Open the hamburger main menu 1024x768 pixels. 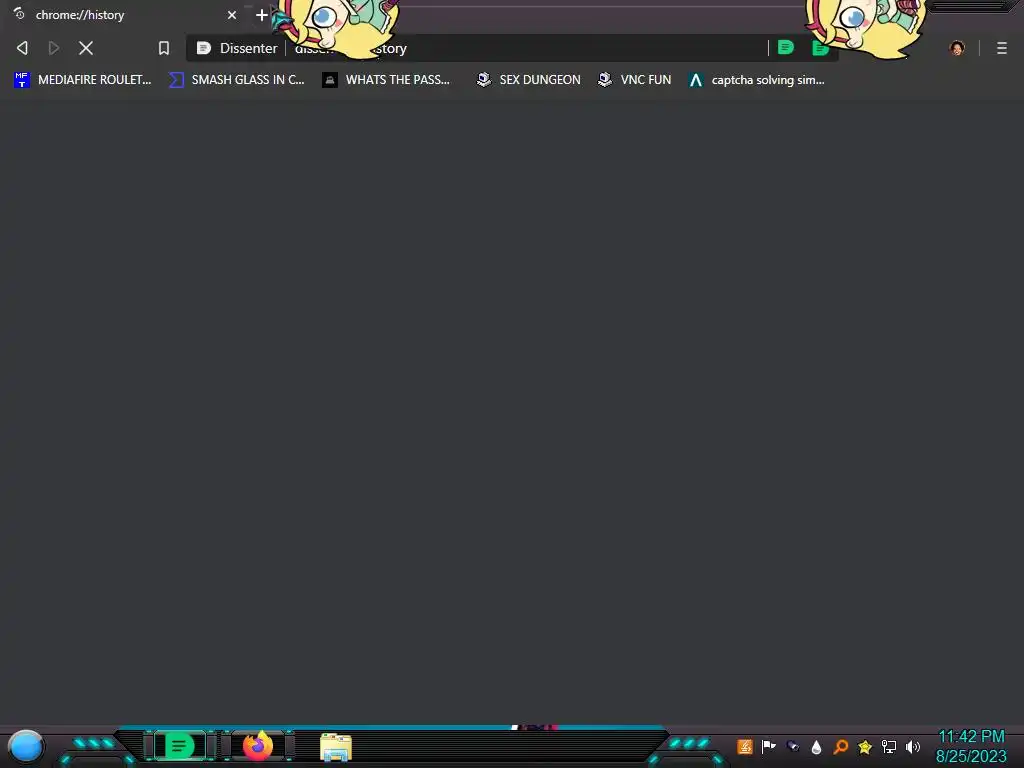click(x=1002, y=48)
